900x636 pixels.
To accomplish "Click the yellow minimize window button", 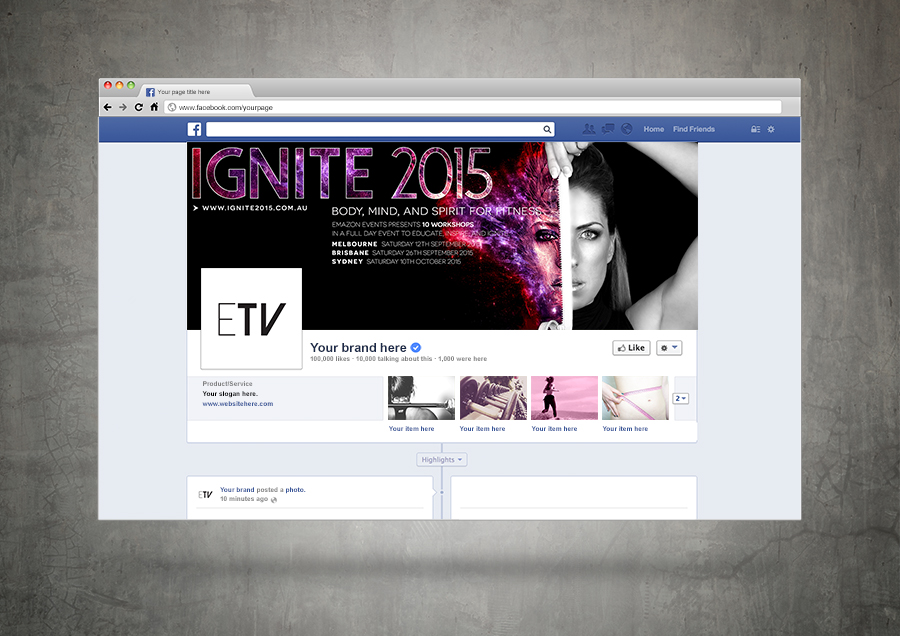I will click(x=119, y=85).
